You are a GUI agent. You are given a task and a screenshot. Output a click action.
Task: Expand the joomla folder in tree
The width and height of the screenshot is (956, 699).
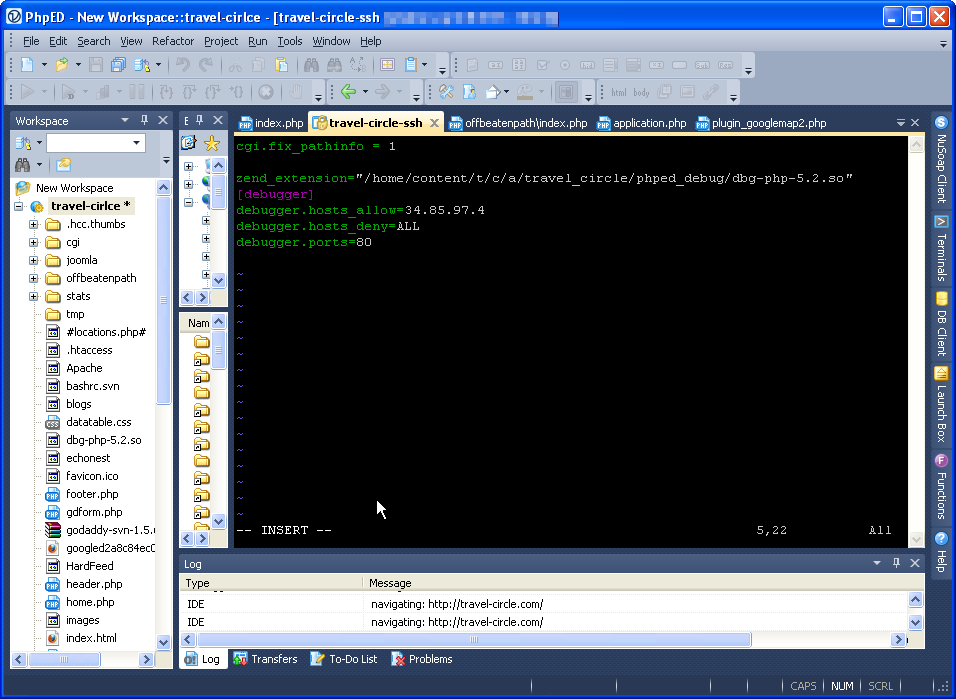tap(33, 260)
